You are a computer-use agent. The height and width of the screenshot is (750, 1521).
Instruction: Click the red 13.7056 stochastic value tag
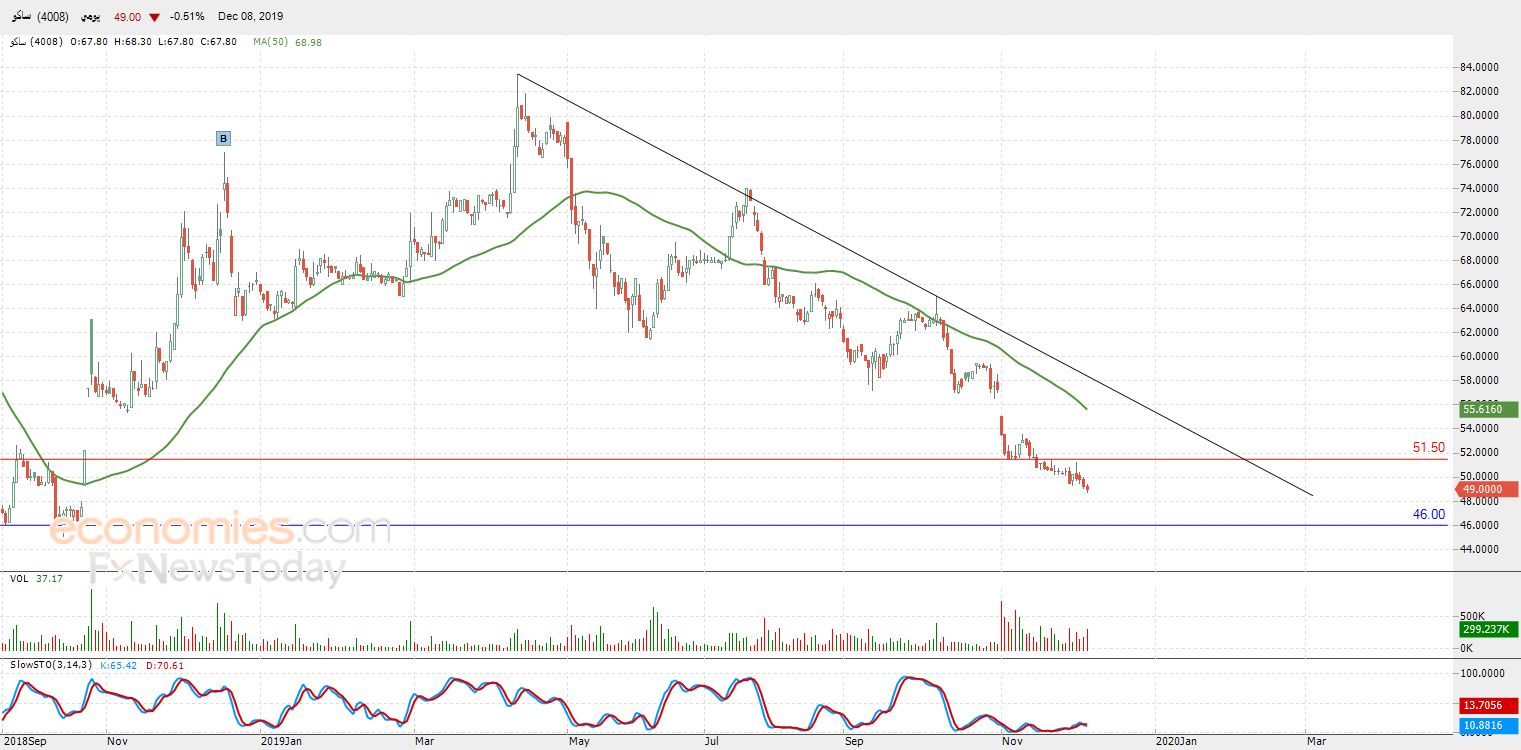(1489, 706)
